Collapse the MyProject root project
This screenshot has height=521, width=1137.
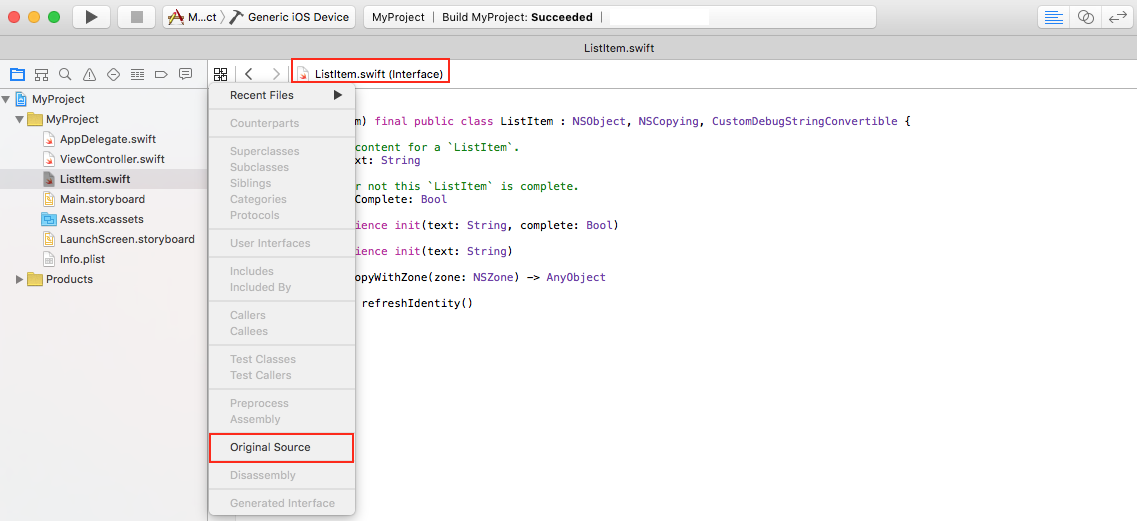[7, 99]
